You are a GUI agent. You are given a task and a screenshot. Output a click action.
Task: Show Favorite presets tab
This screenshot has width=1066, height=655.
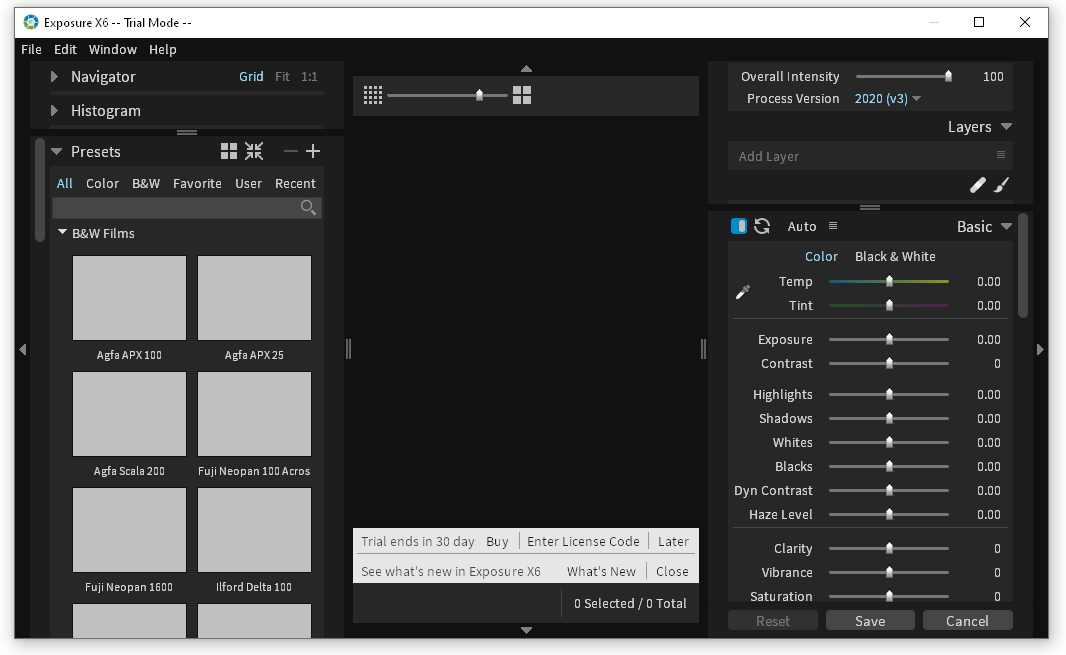(197, 184)
